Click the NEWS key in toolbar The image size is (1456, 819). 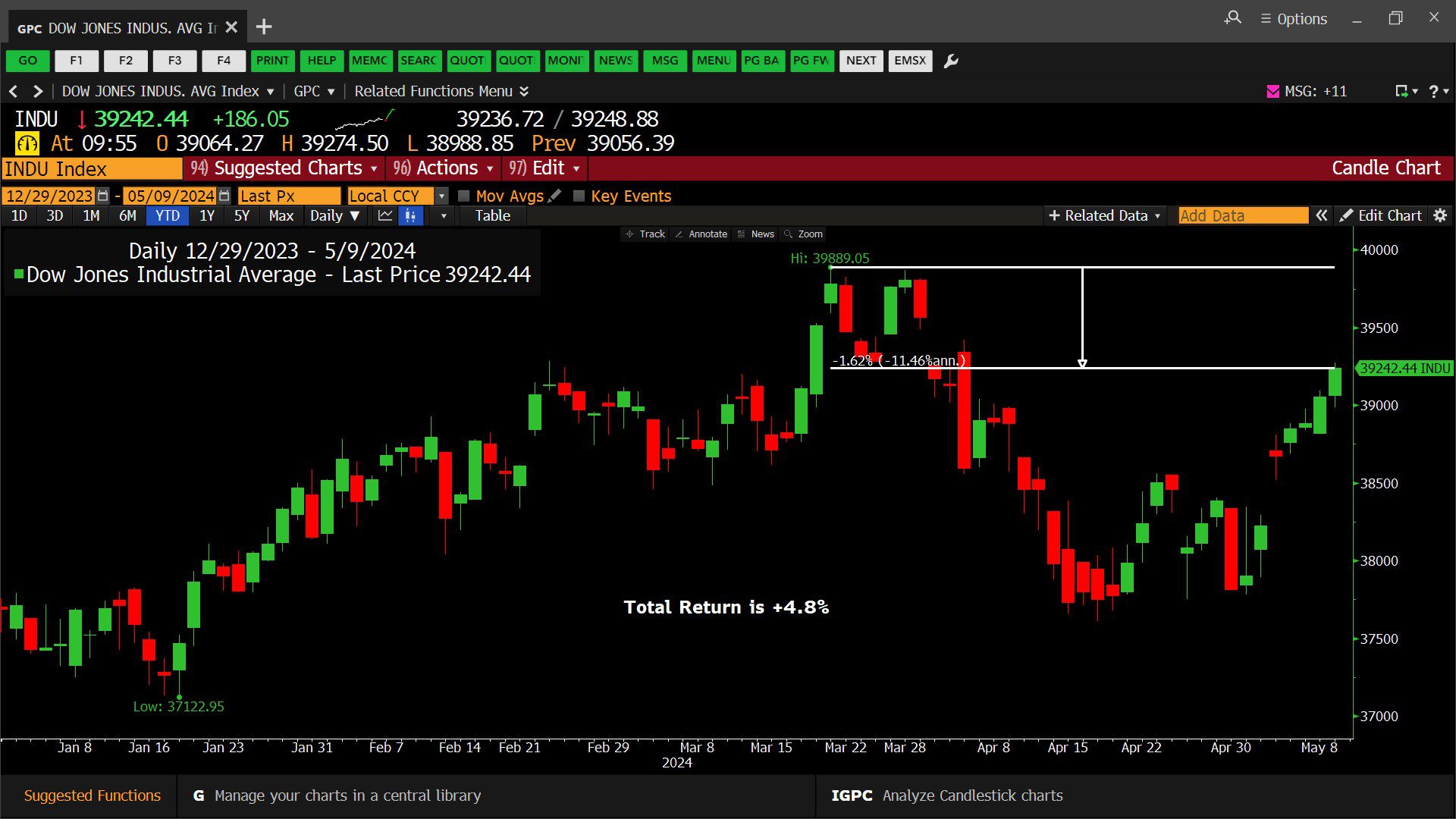616,61
